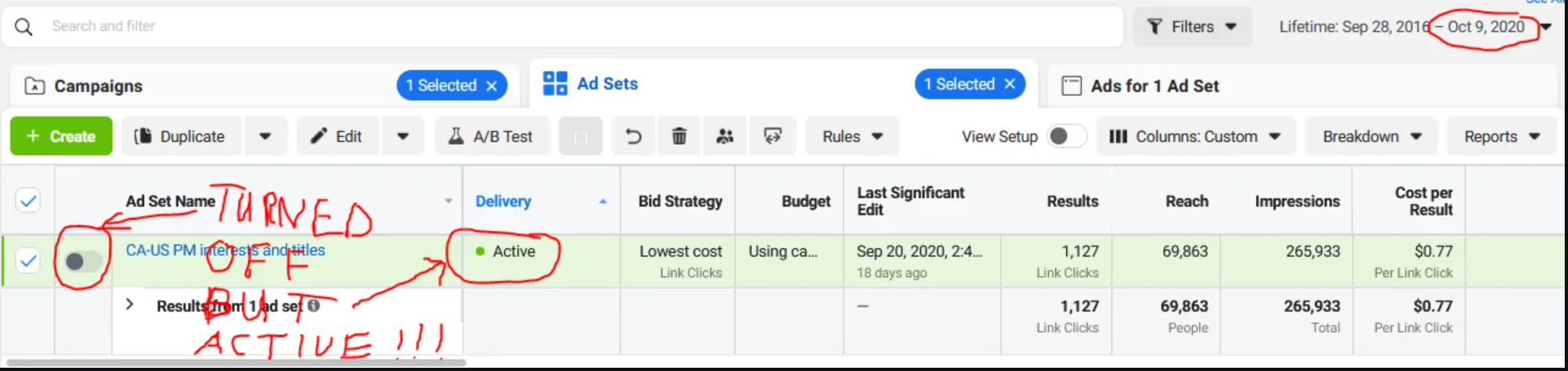Image resolution: width=1568 pixels, height=371 pixels.
Task: Click the search magnifier icon
Action: 24,27
